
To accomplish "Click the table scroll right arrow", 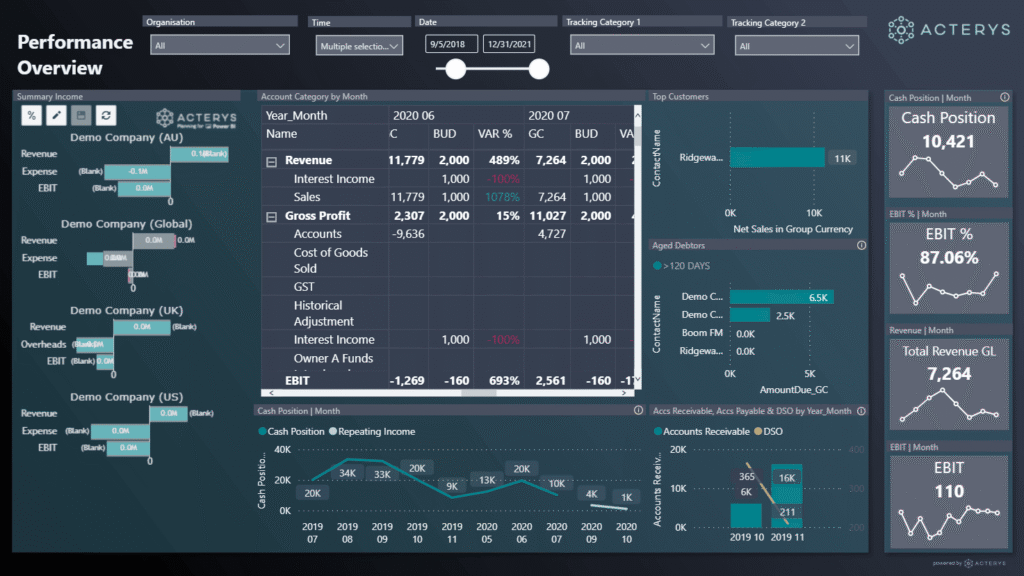I will click(x=624, y=392).
